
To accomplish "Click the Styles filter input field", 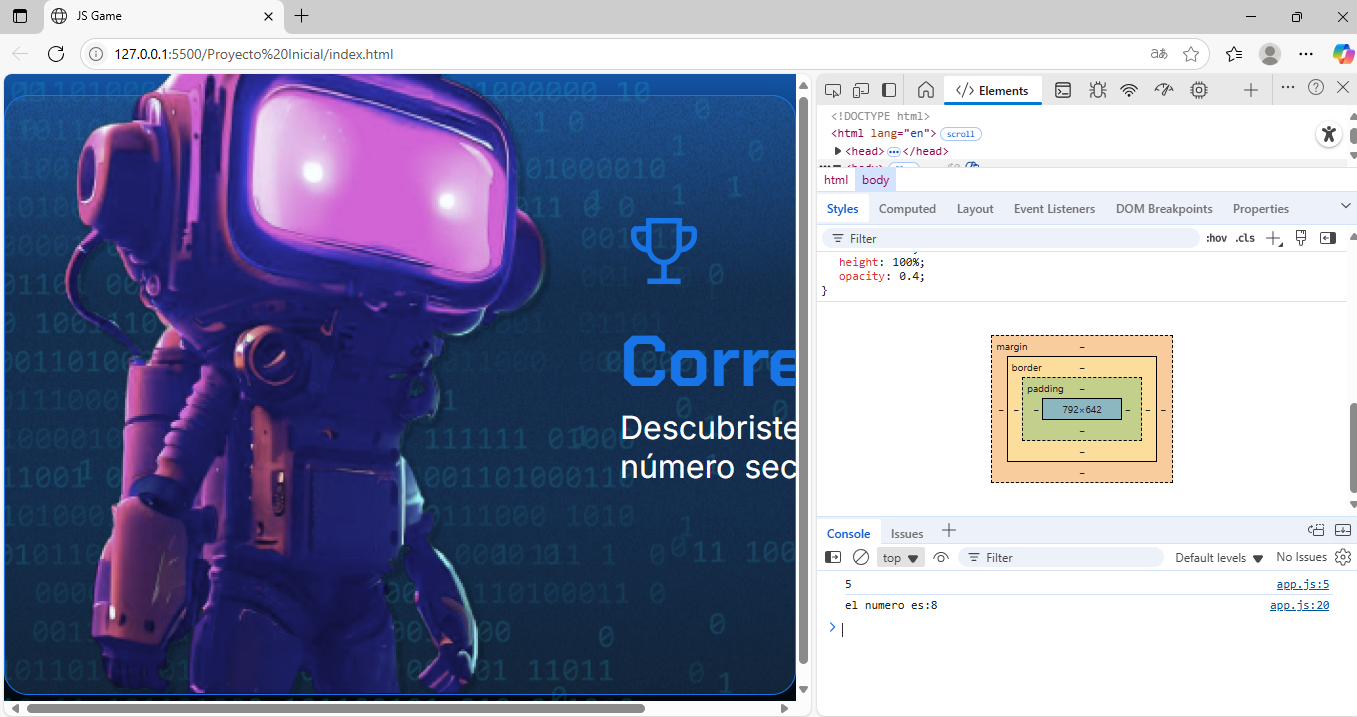I will [1010, 238].
